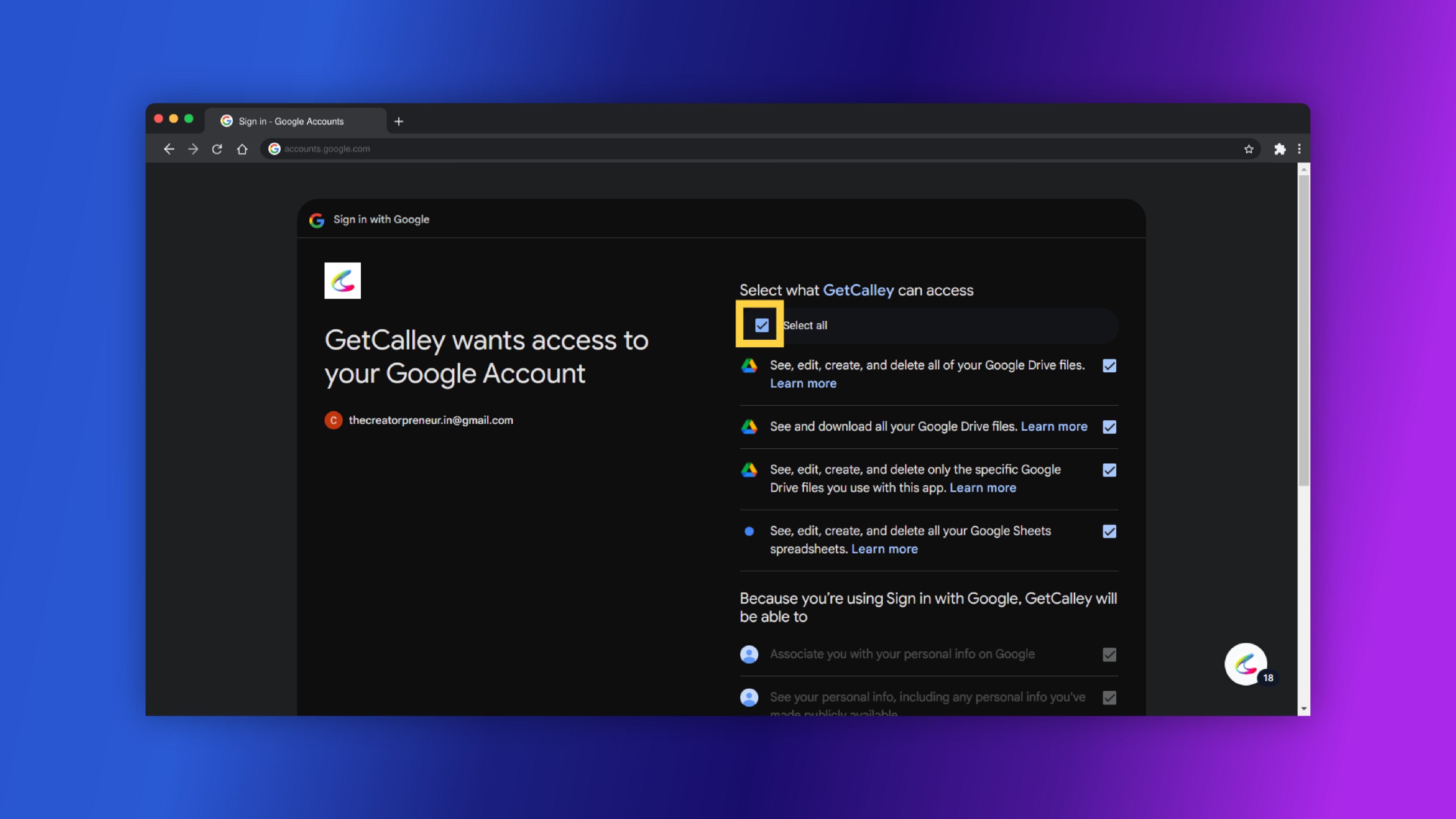Click the Drive icon beside specific Google Drive files
The height and width of the screenshot is (819, 1456).
pyautogui.click(x=749, y=470)
